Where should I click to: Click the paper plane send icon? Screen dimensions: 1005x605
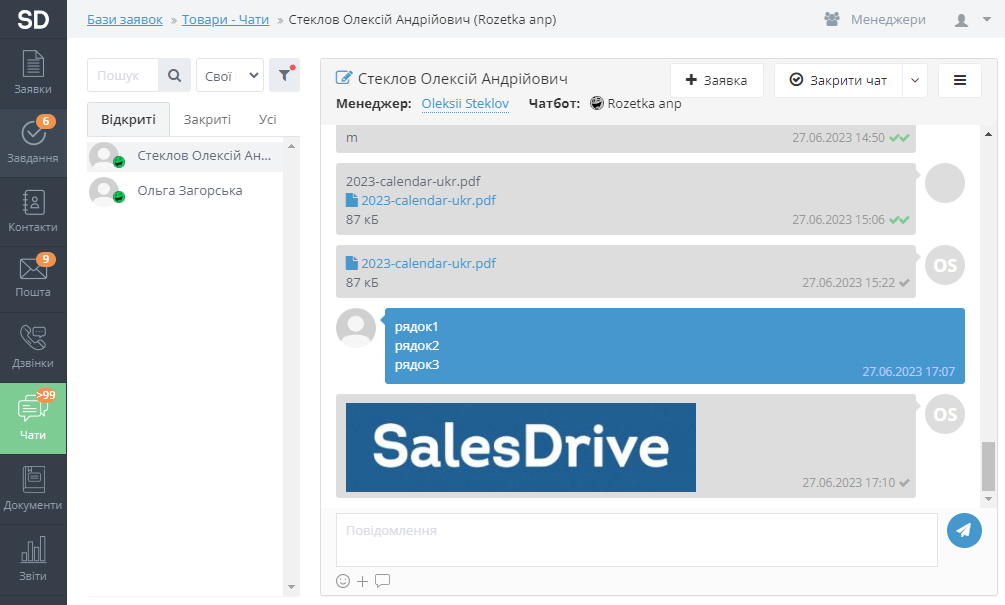pyautogui.click(x=964, y=530)
